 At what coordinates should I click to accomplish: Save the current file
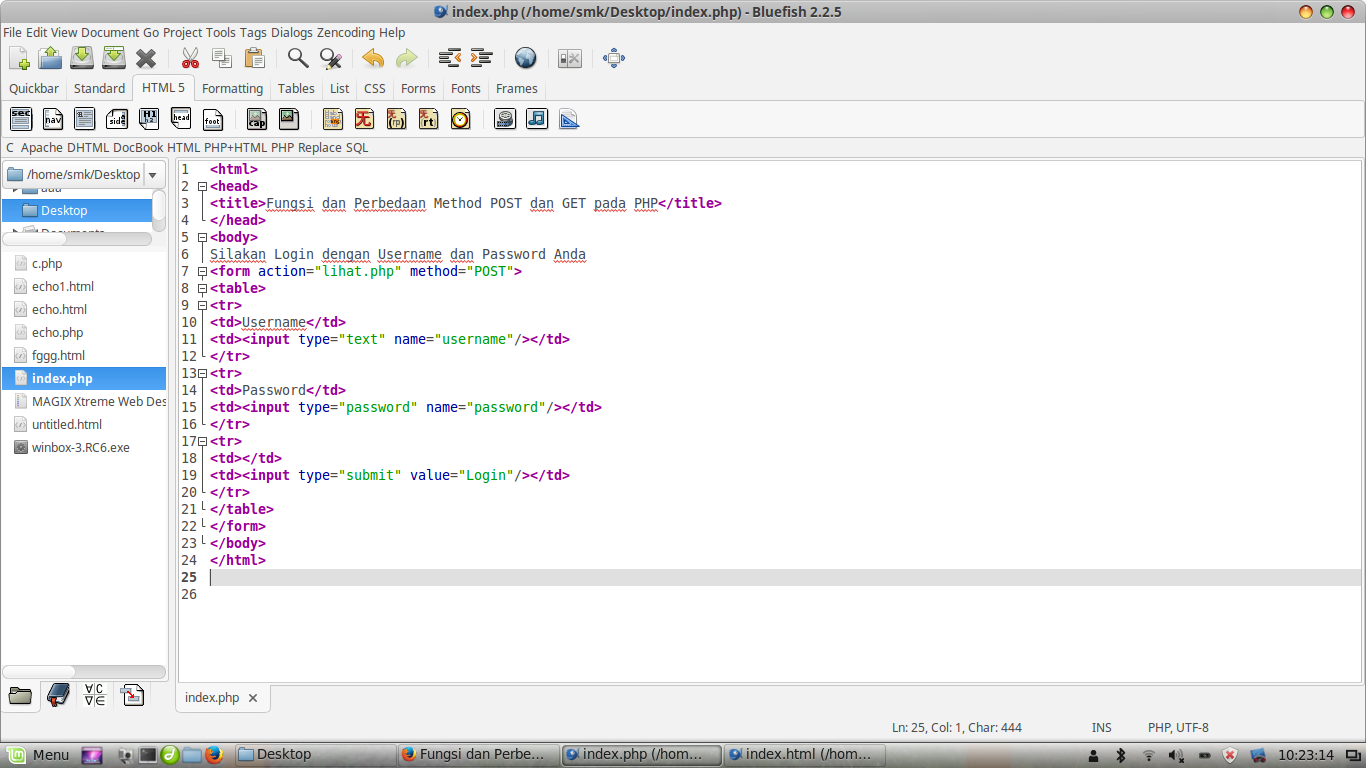click(82, 58)
